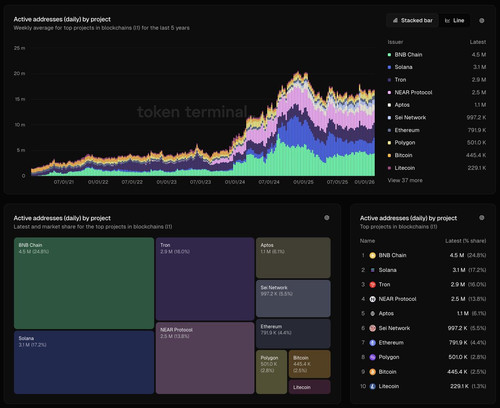Select Ethereum treemap tile
The width and height of the screenshot is (500, 408).
pos(293,334)
